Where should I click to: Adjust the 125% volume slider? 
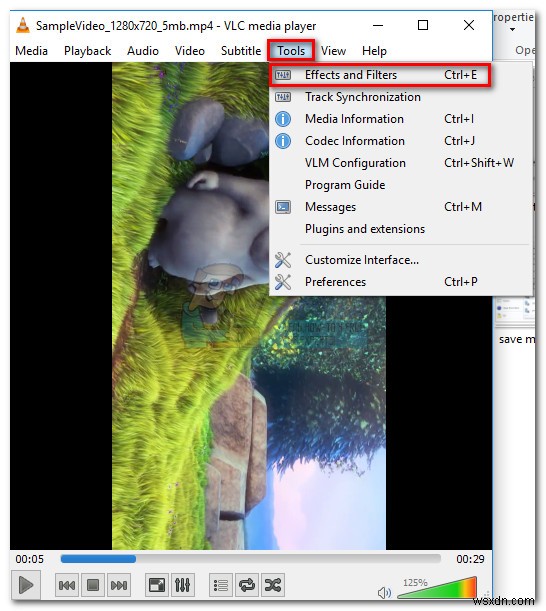[437, 587]
